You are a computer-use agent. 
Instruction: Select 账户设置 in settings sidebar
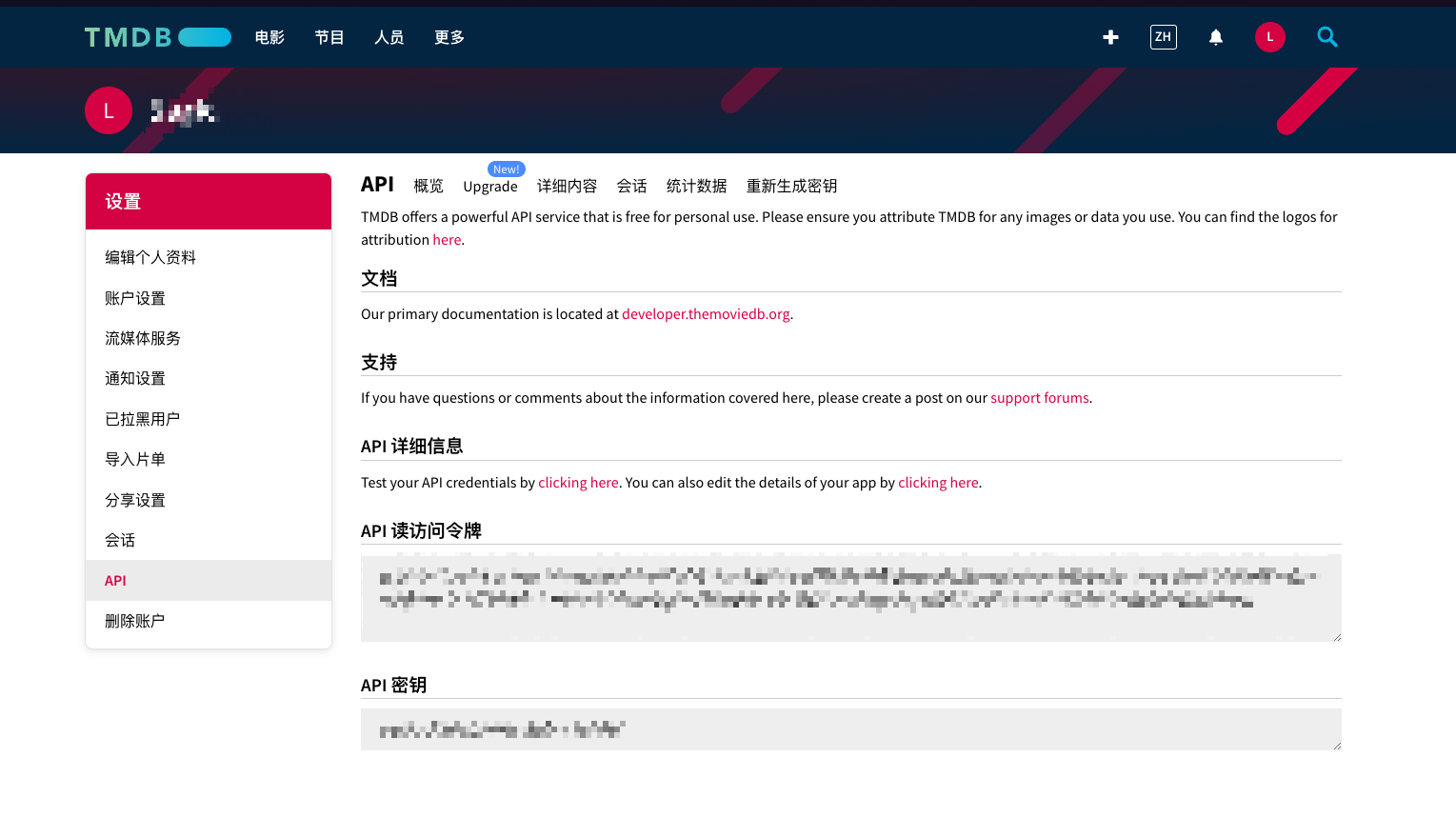[209, 298]
